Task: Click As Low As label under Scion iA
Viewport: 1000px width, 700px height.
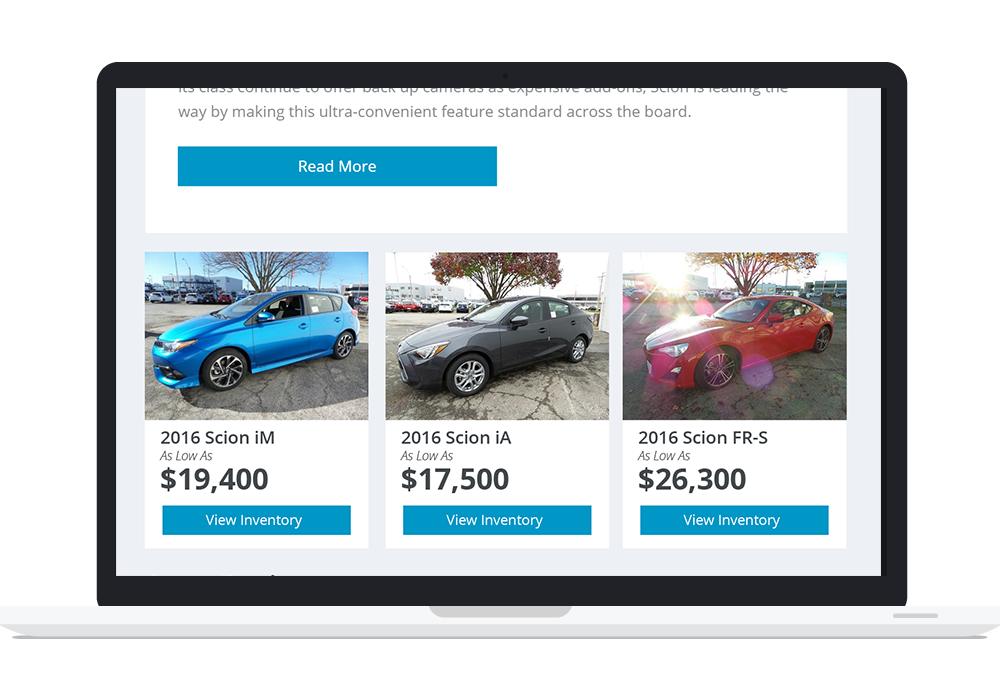Action: [427, 456]
